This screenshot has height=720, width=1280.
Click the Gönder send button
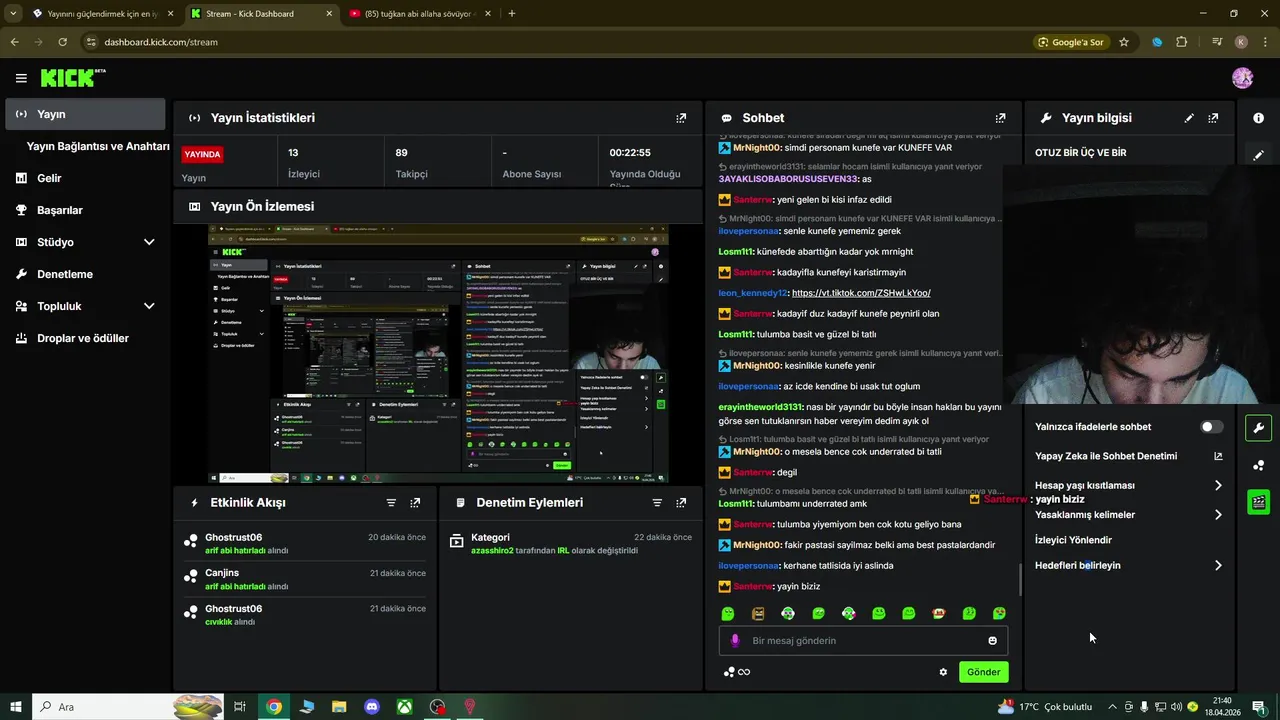point(983,672)
